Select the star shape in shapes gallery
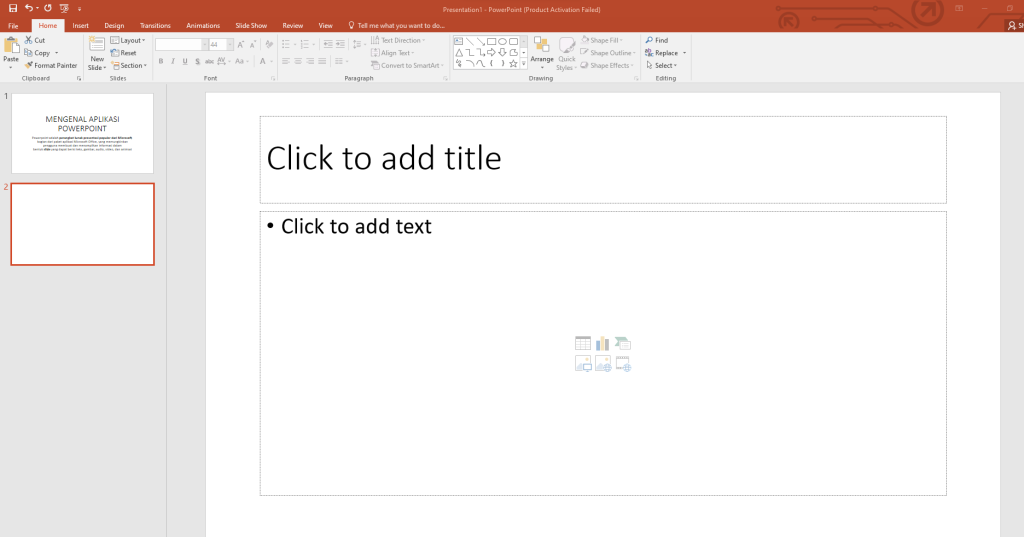The height and width of the screenshot is (537, 1024). 513,63
